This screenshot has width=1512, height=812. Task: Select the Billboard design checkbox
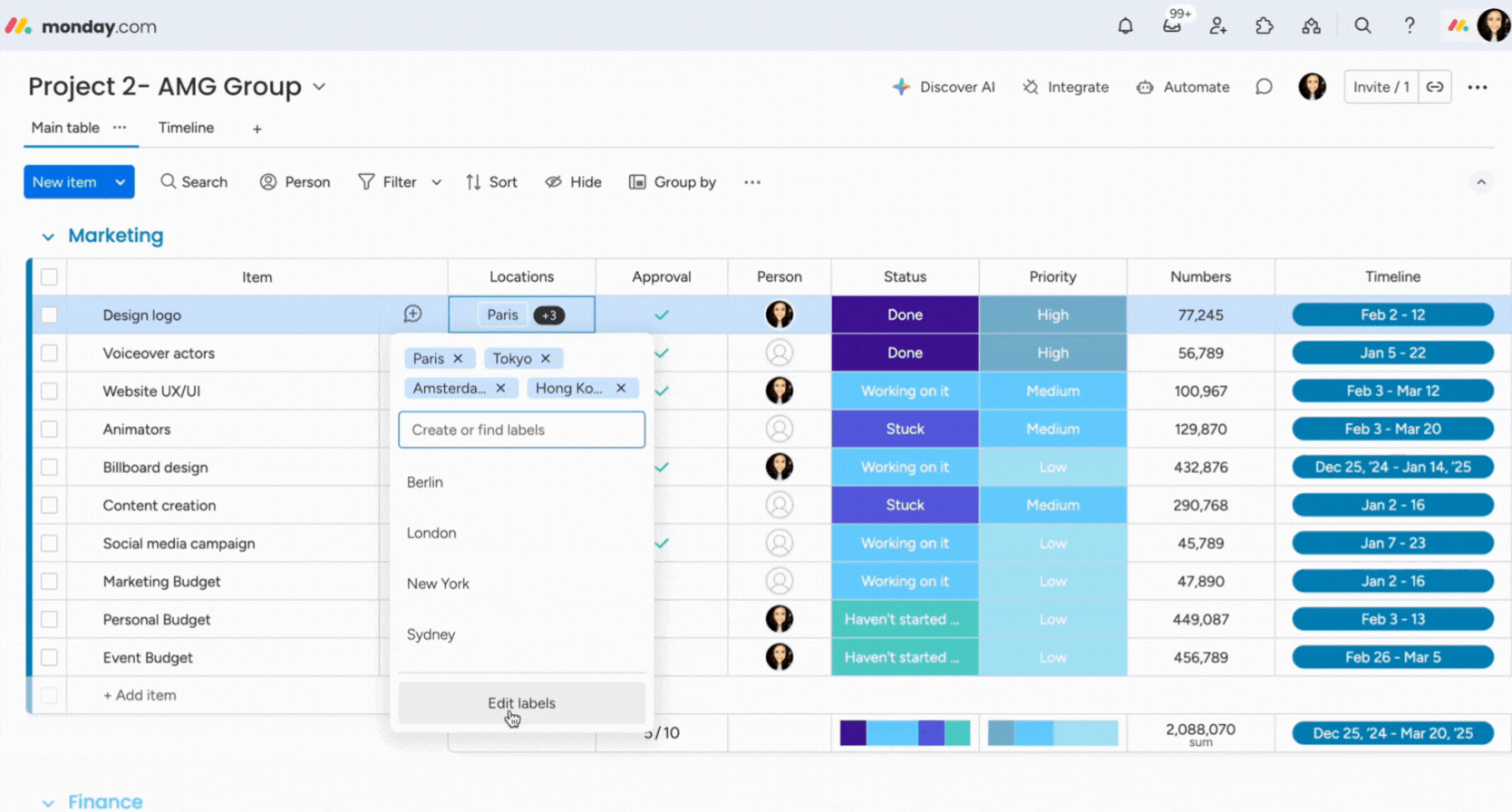(x=49, y=468)
